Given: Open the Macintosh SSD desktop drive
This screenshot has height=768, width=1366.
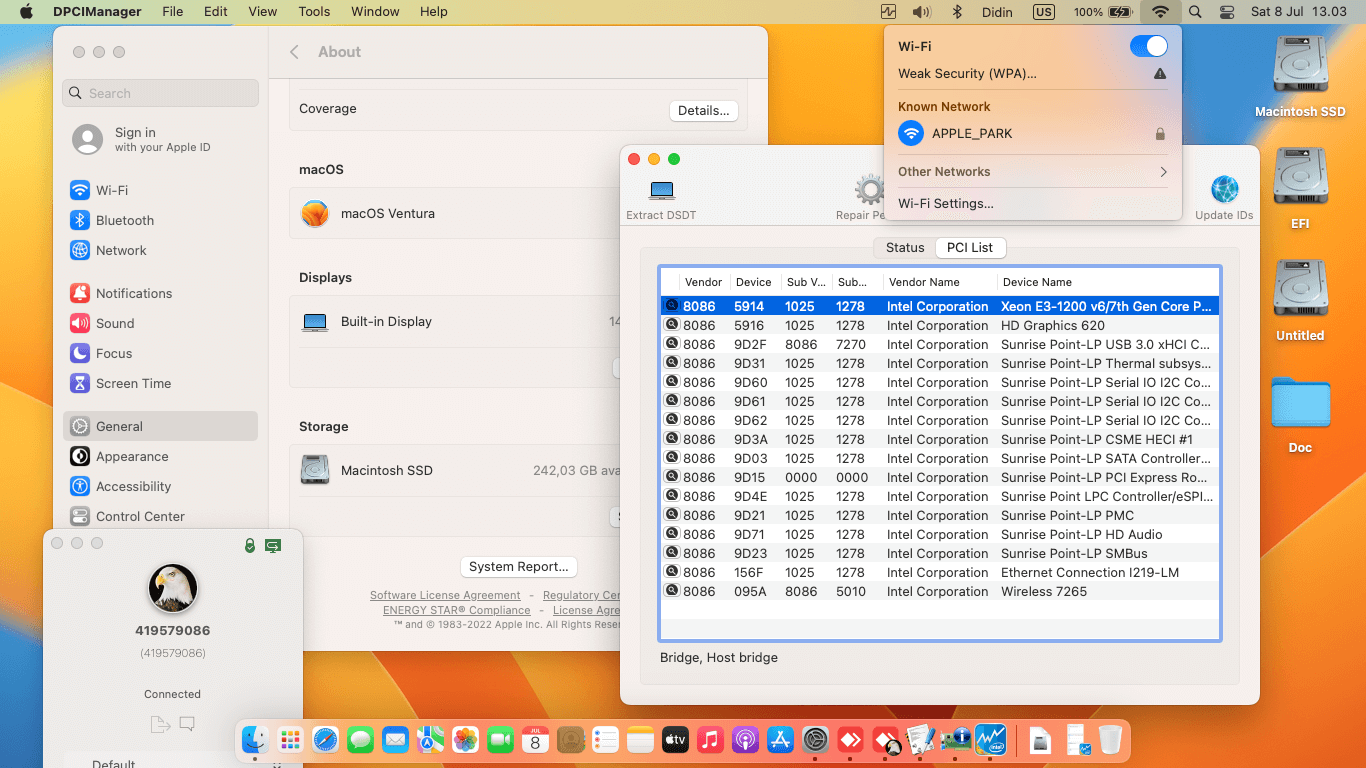Looking at the screenshot, I should tap(1300, 68).
